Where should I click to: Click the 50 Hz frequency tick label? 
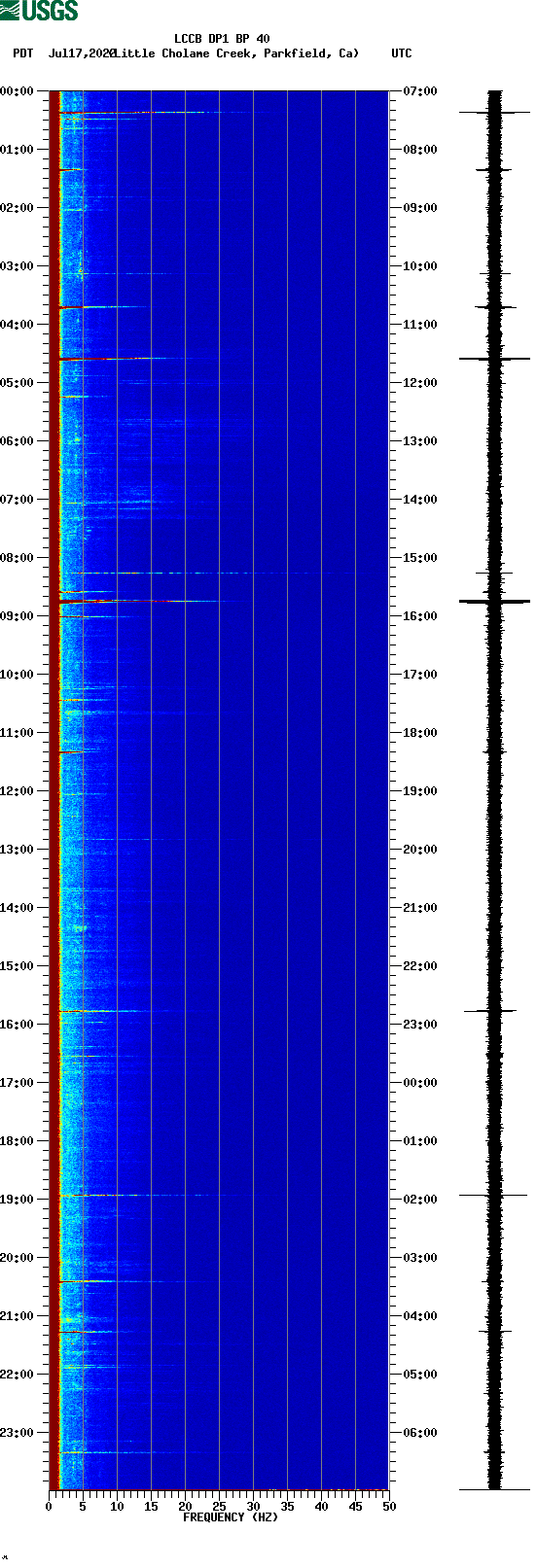point(389,1507)
